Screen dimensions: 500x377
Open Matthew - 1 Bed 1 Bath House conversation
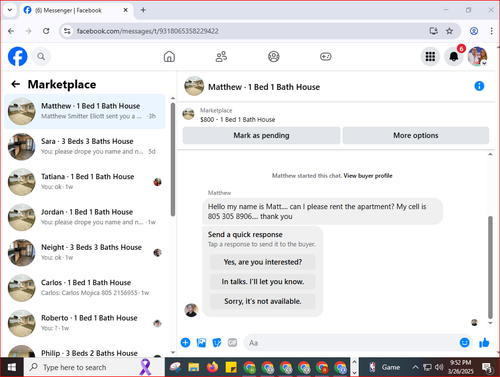pyautogui.click(x=85, y=111)
